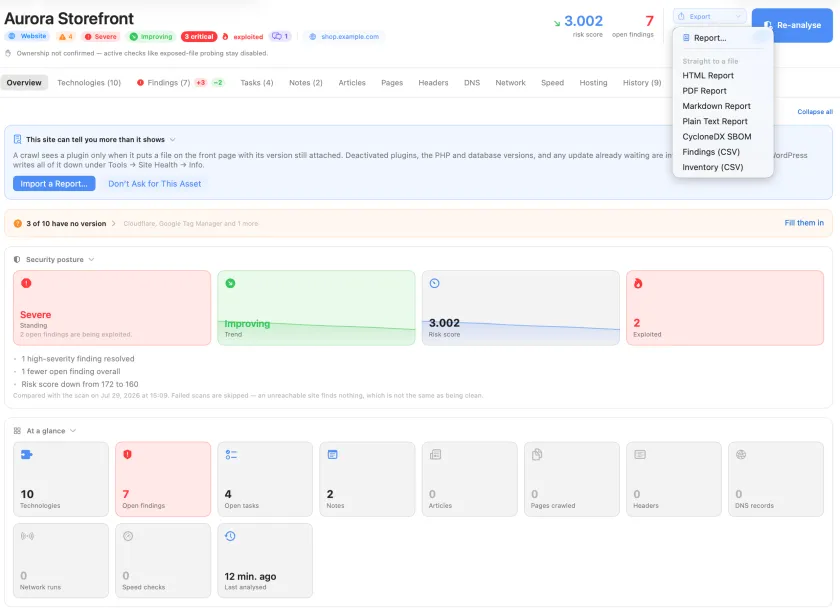Select the Overview tab
The width and height of the screenshot is (840, 612).
pyautogui.click(x=24, y=83)
